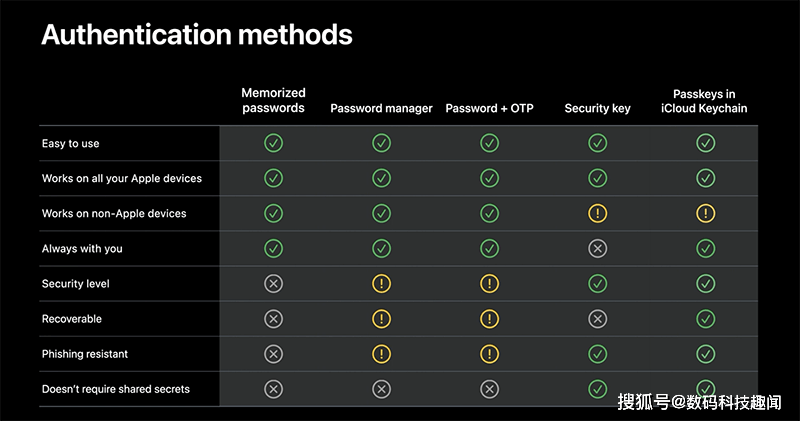The image size is (800, 421).
Task: Click the yellow warning for Password + OTP, Phishing resistant
Action: coord(489,354)
